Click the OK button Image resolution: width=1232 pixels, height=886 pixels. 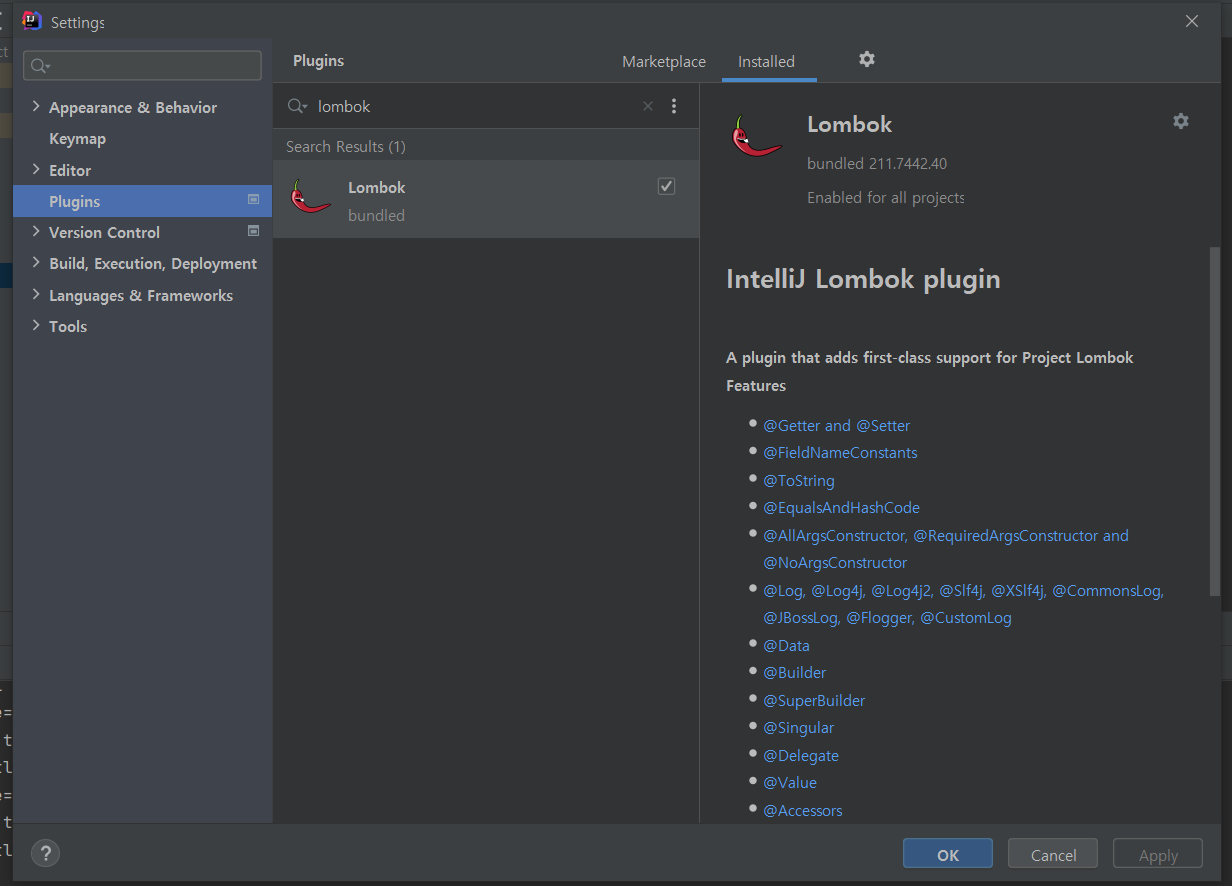click(948, 855)
